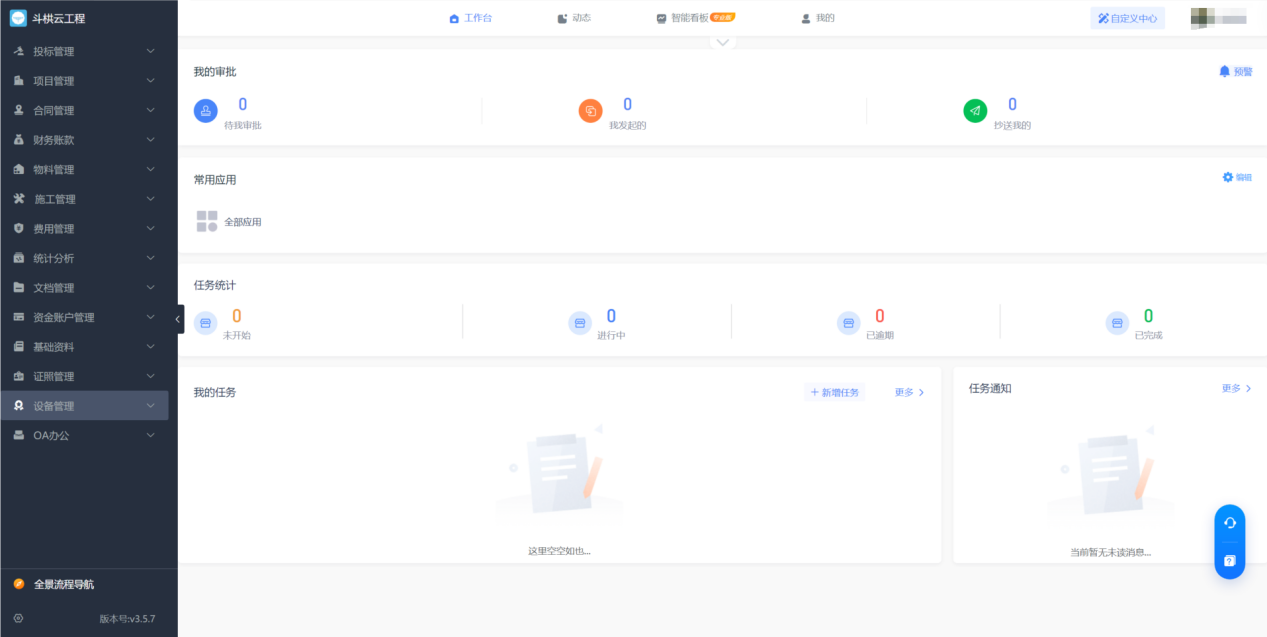
Task: Expand the 财务账款 sidebar menu
Action: 84,140
